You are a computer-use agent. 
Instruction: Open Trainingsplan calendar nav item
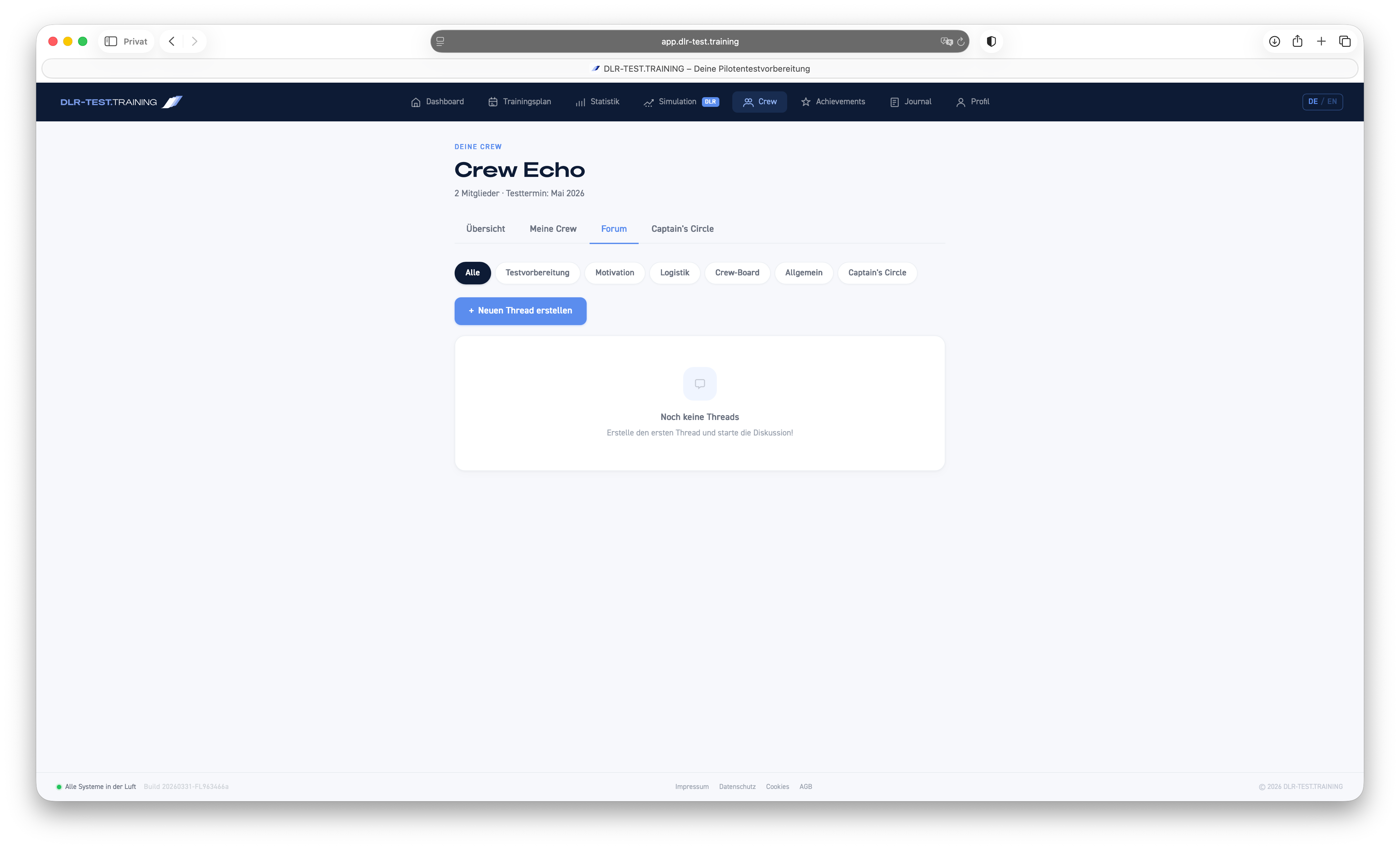click(519, 102)
